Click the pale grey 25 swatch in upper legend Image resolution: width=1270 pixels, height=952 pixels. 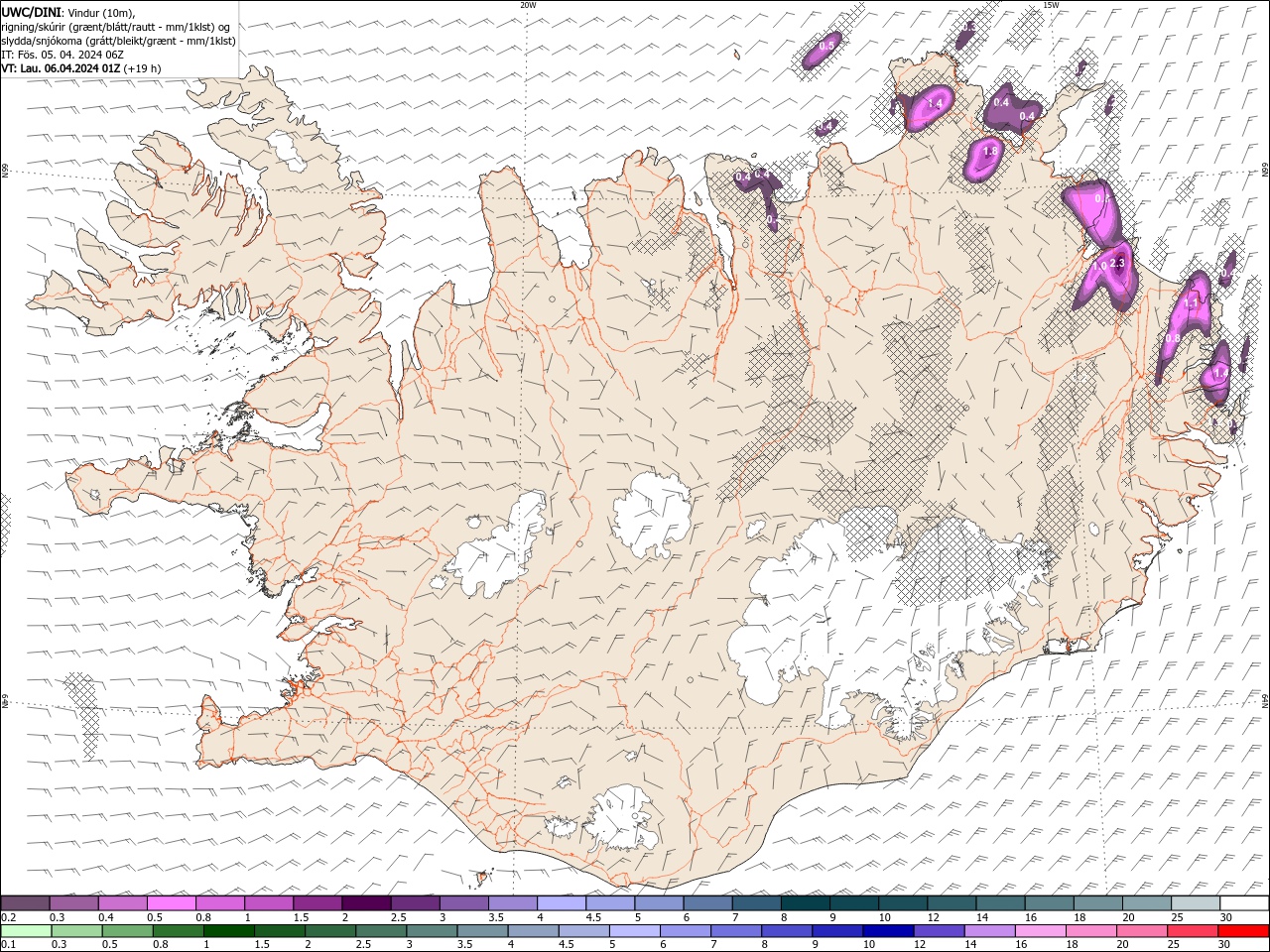click(x=1195, y=903)
